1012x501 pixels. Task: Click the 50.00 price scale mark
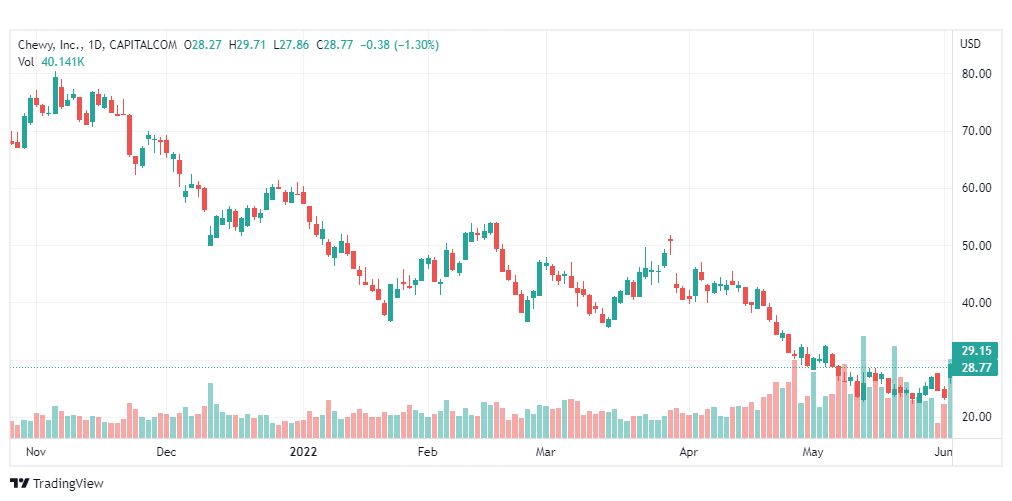(975, 245)
